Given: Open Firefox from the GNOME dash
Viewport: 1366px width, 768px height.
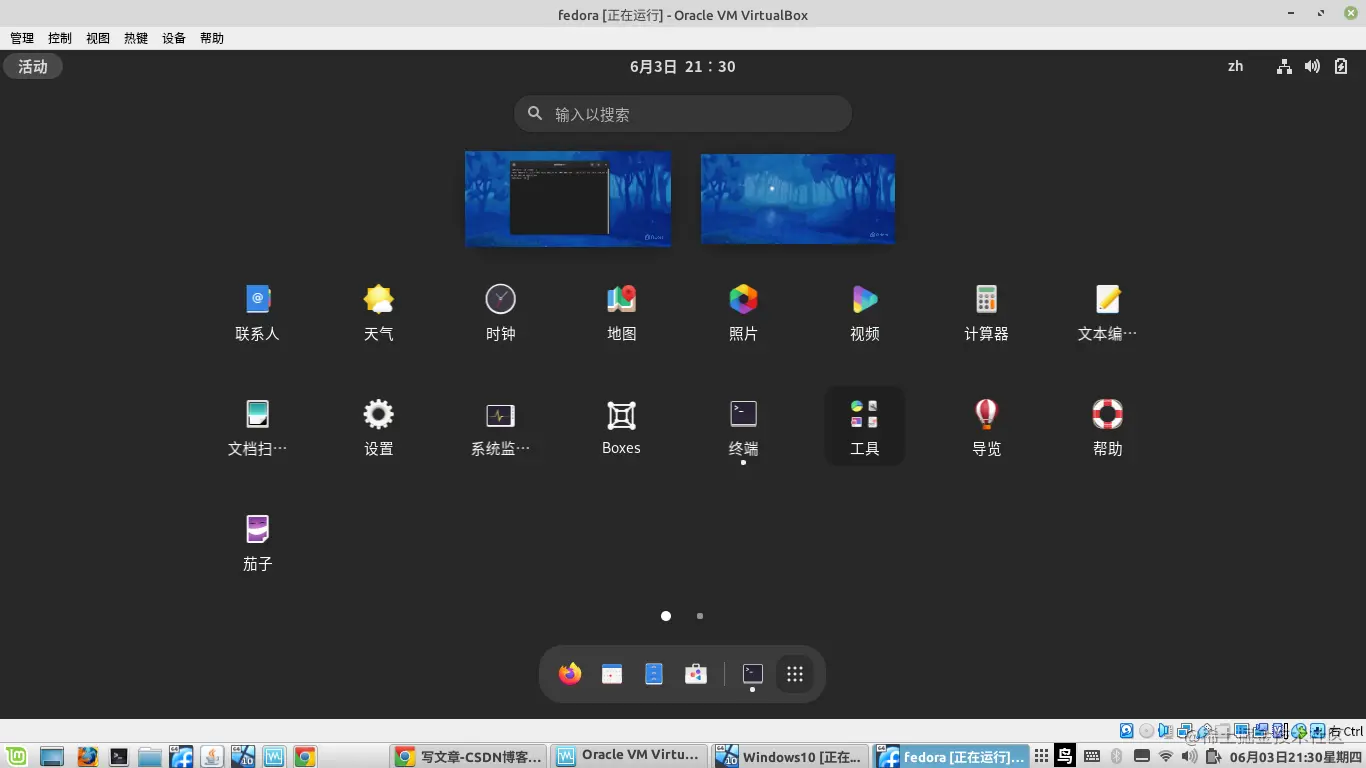Looking at the screenshot, I should coord(570,674).
